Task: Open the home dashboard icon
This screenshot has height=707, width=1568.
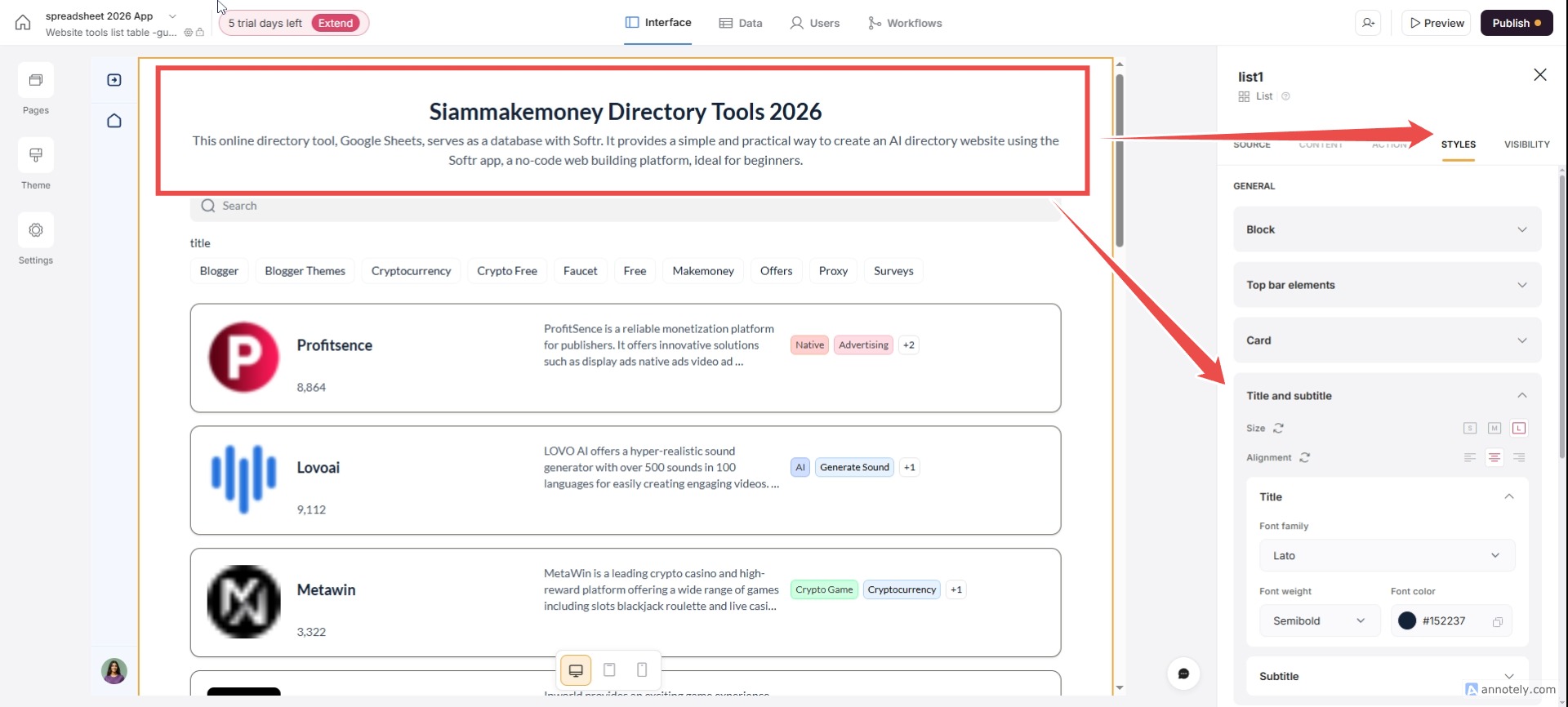Action: [23, 23]
